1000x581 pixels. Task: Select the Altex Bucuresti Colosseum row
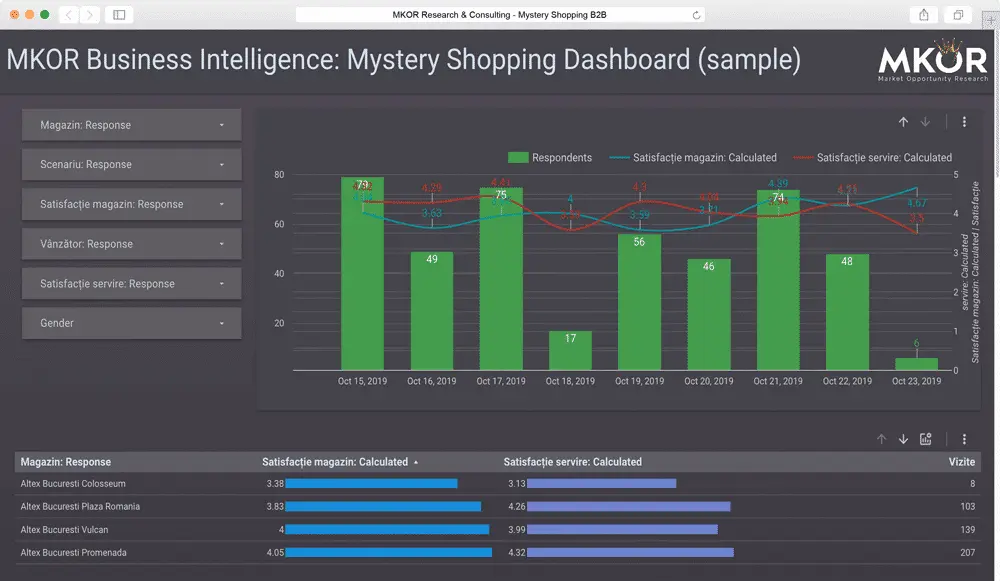coord(497,483)
